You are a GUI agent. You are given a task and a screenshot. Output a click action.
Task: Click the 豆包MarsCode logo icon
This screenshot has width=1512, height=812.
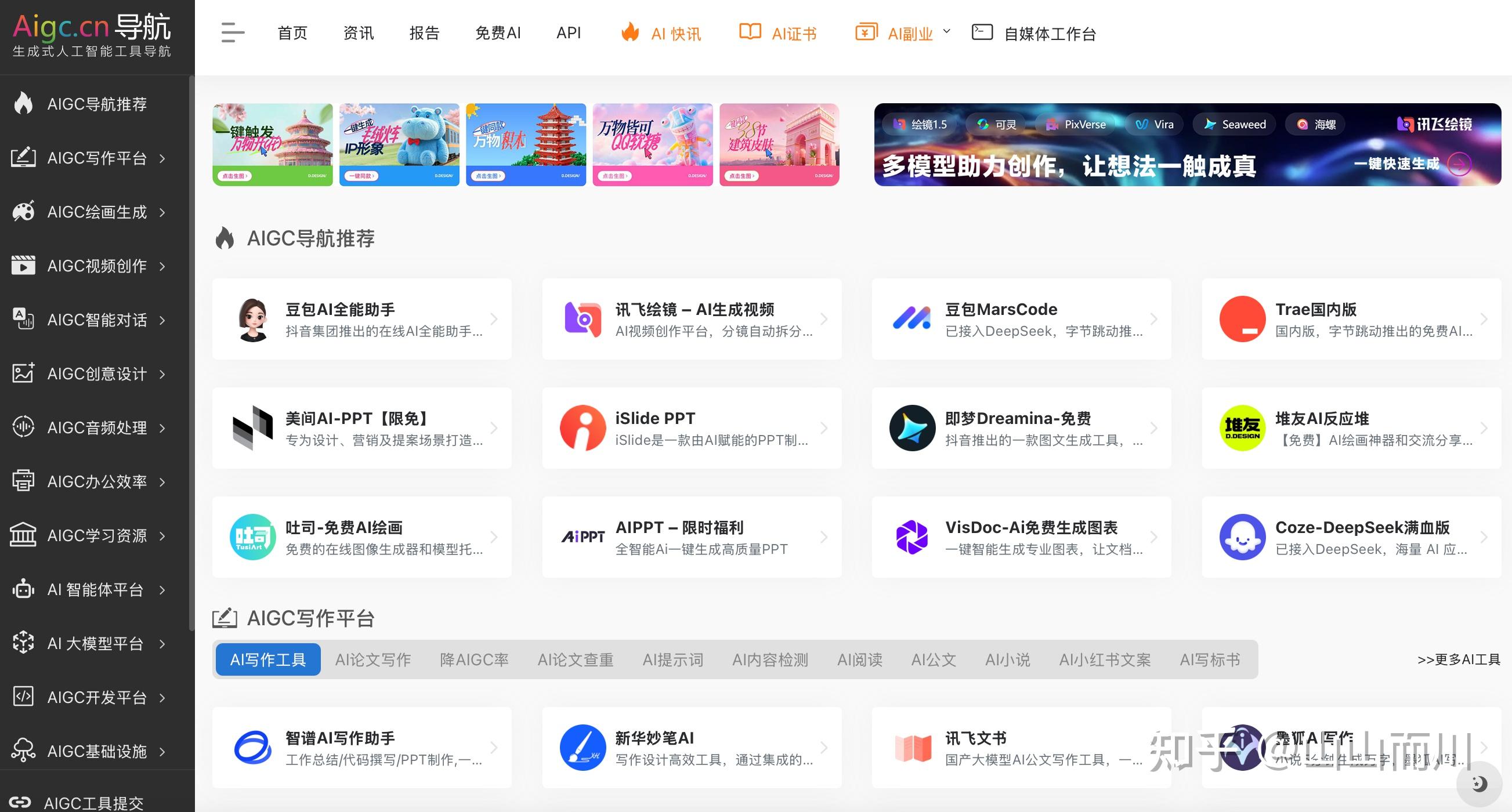point(912,318)
